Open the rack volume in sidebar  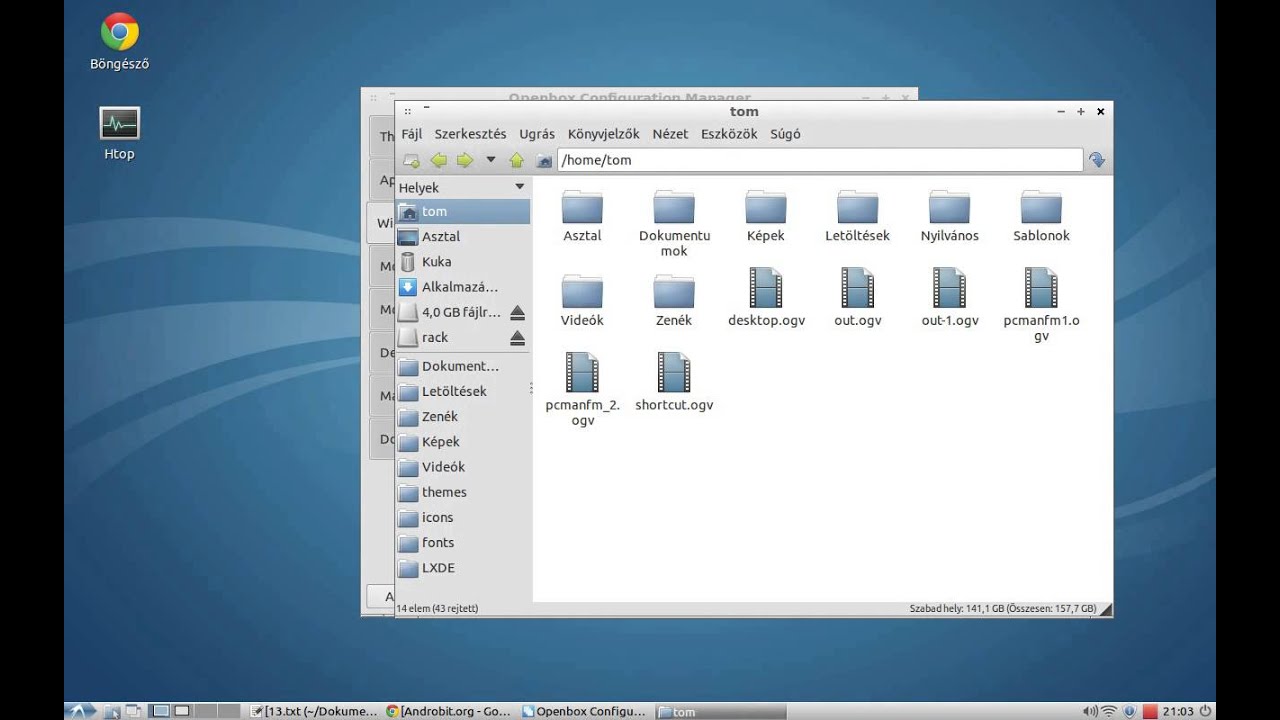[x=450, y=338]
